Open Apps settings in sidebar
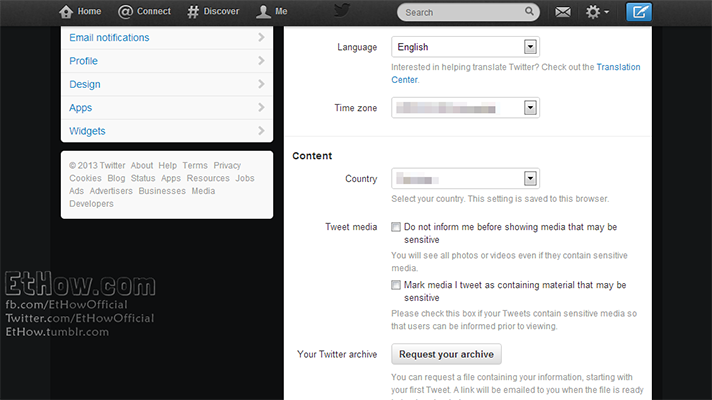The image size is (712, 400). click(x=167, y=108)
